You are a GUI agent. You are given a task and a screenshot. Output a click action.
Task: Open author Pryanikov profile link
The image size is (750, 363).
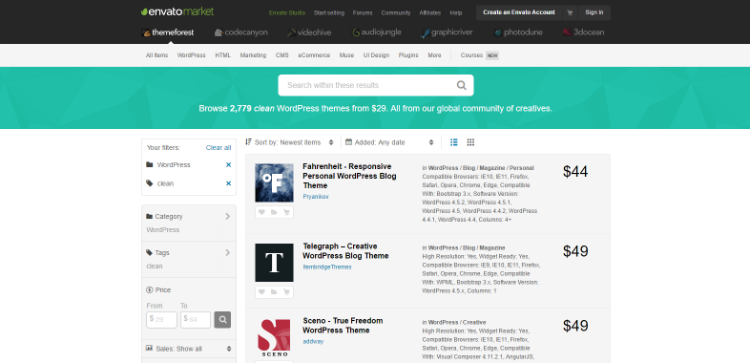tap(316, 197)
